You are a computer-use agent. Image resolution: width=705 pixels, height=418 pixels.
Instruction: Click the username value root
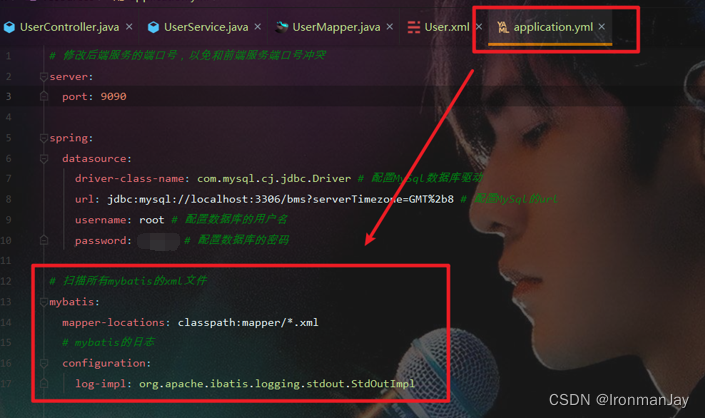(x=152, y=220)
